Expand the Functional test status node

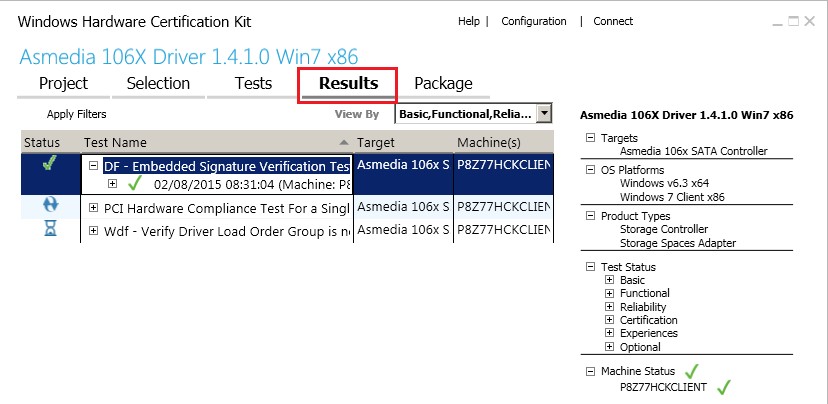[609, 293]
